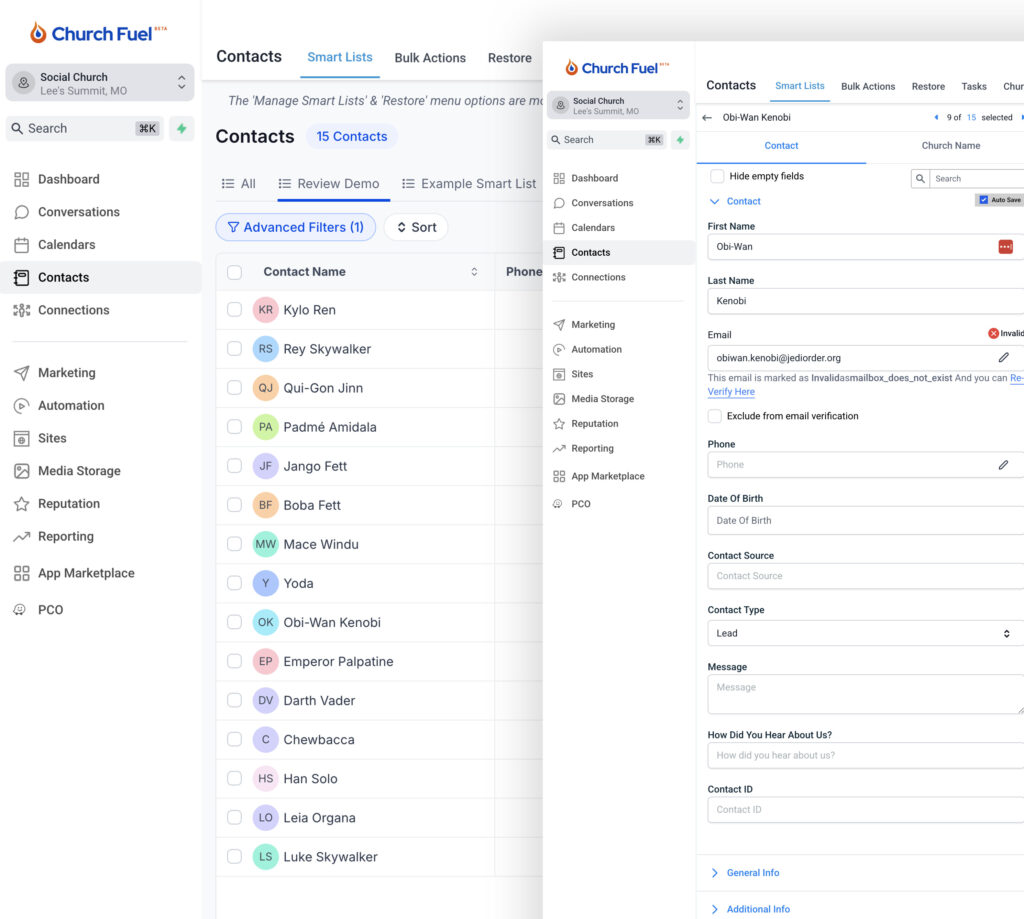Viewport: 1024px width, 919px height.
Task: Click the Verify Here link under the email
Action: click(730, 391)
